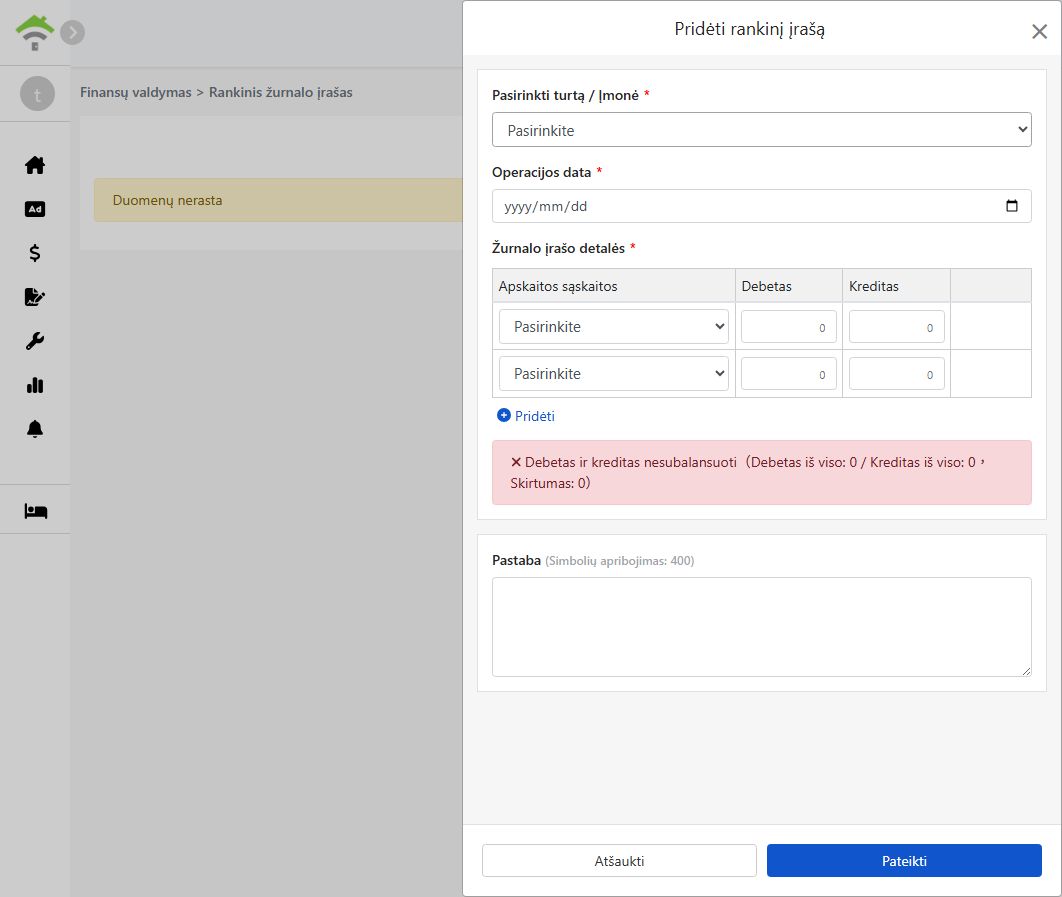Click Rankinis žurnalo įrašas breadcrumb
This screenshot has height=897, width=1062.
[280, 92]
